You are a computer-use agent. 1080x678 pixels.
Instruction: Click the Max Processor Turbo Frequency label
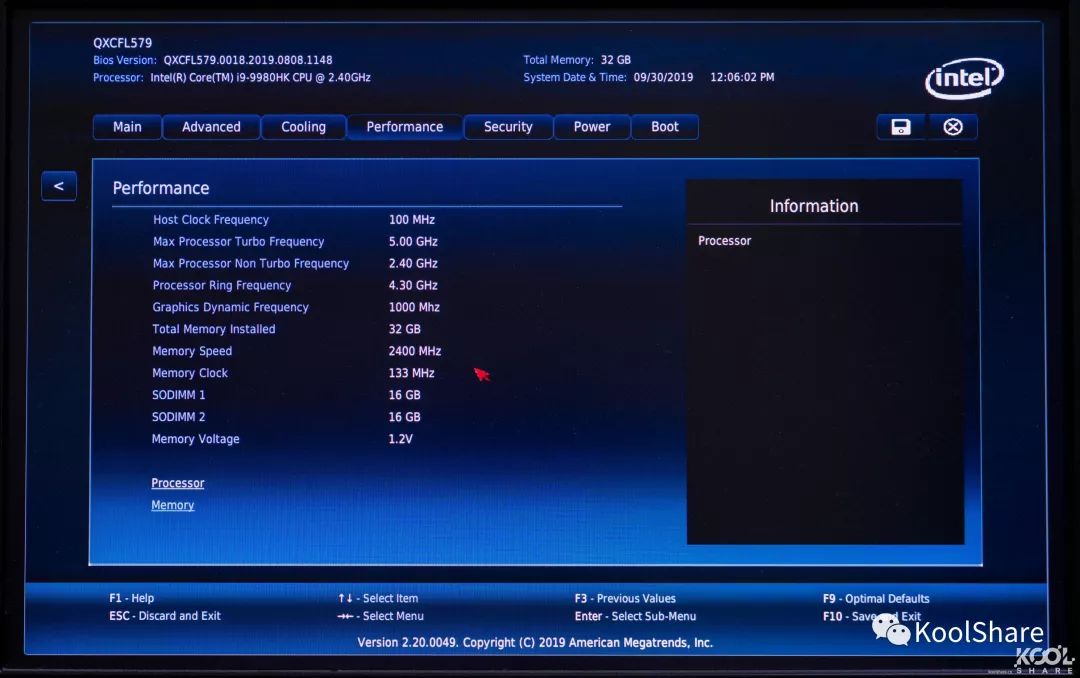pos(238,242)
